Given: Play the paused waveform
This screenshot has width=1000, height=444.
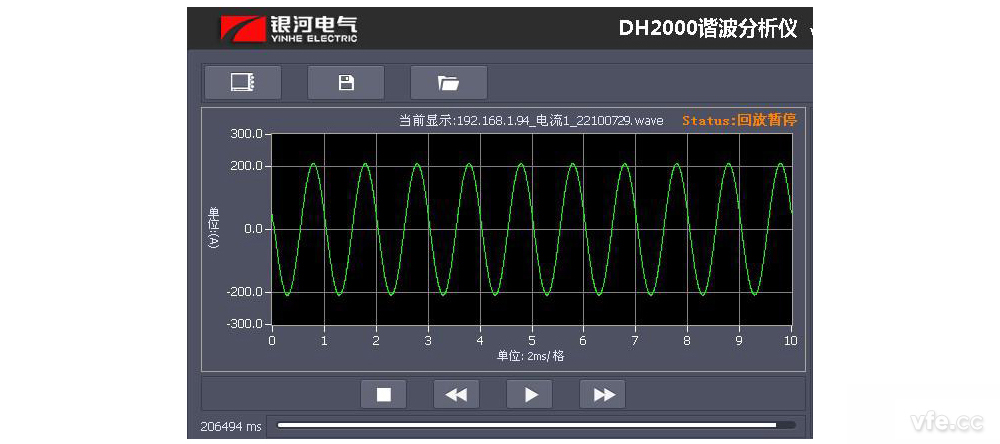Looking at the screenshot, I should (x=530, y=394).
